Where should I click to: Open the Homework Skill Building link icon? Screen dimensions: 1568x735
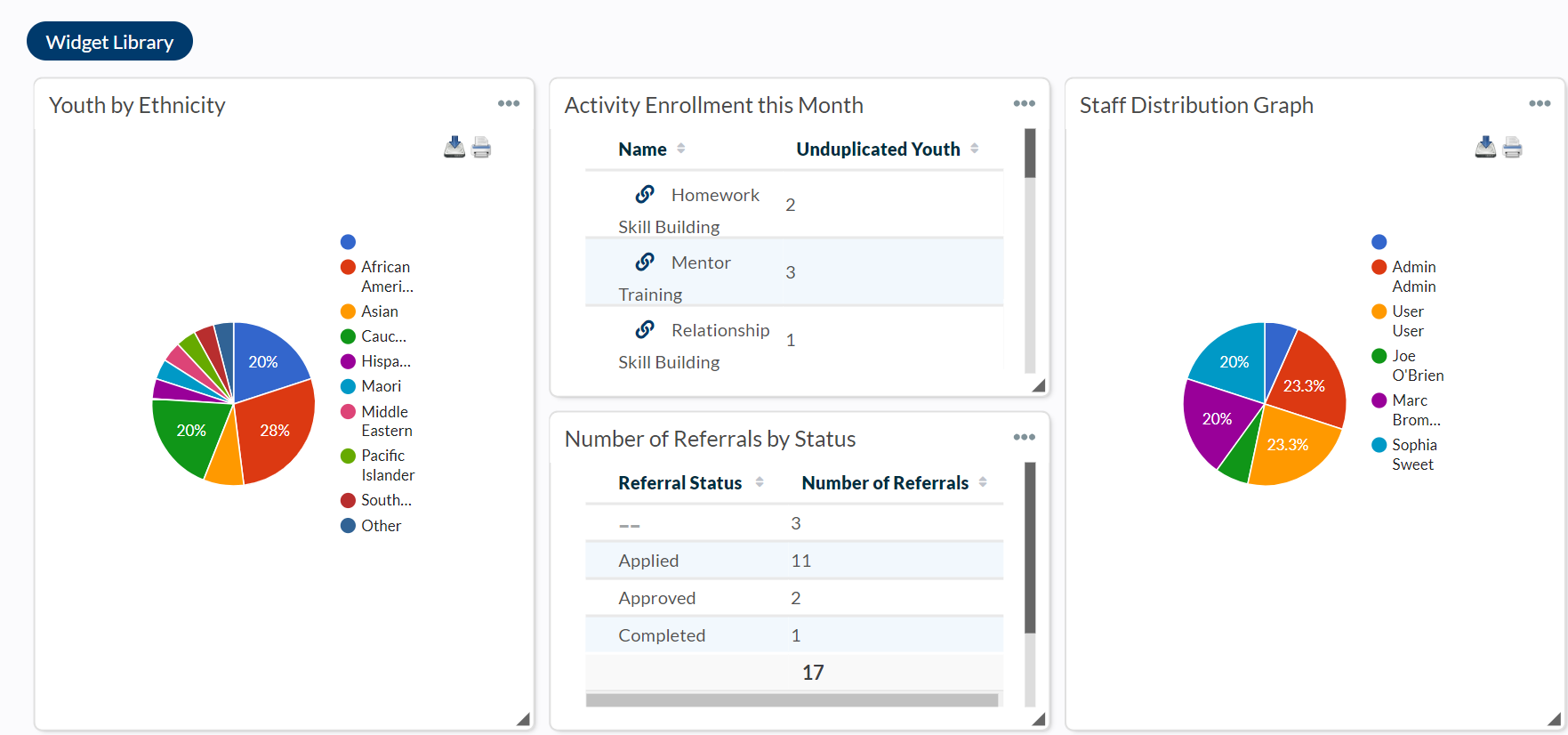point(645,194)
